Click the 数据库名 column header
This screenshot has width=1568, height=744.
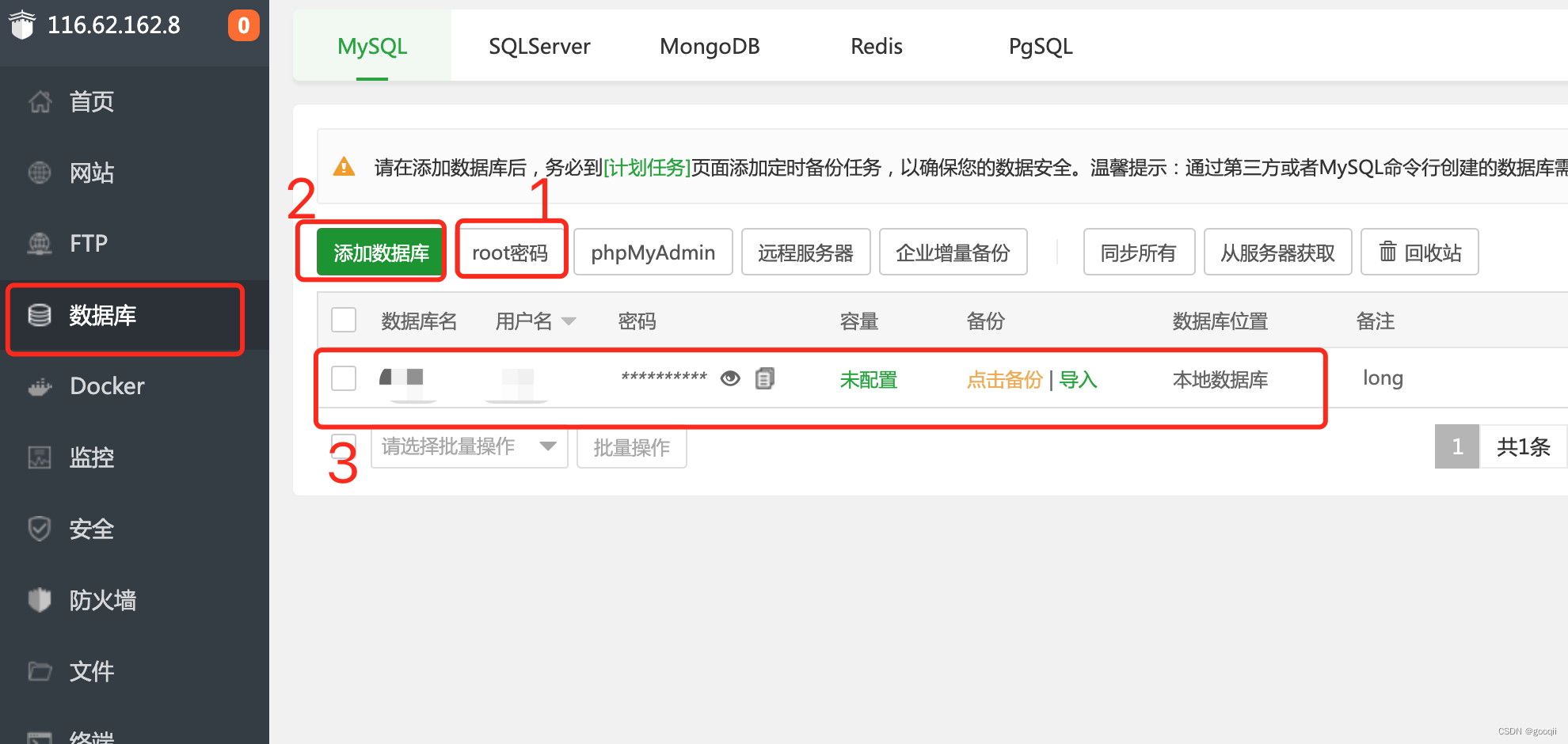pyautogui.click(x=420, y=321)
